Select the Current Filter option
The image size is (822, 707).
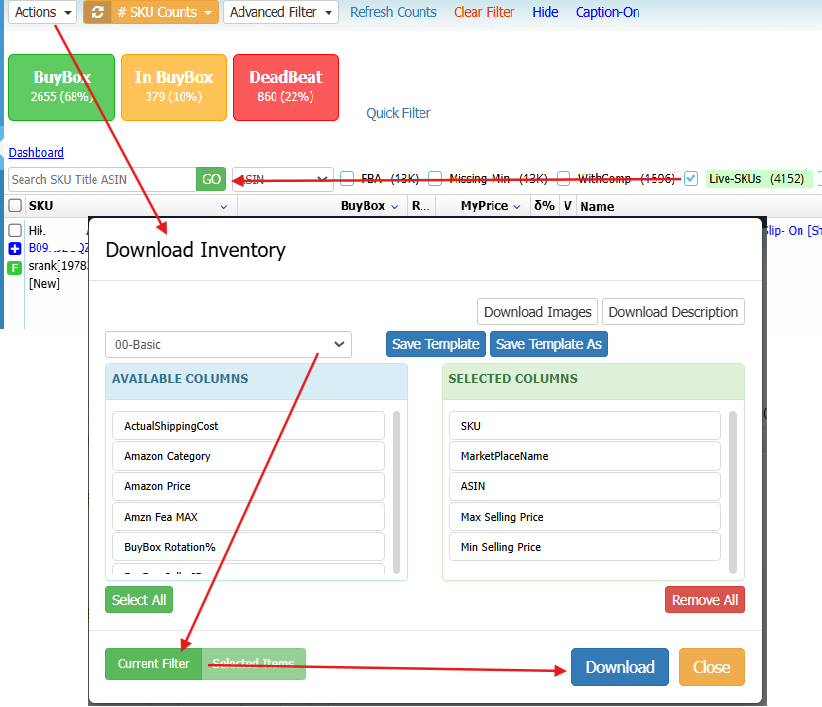[153, 664]
